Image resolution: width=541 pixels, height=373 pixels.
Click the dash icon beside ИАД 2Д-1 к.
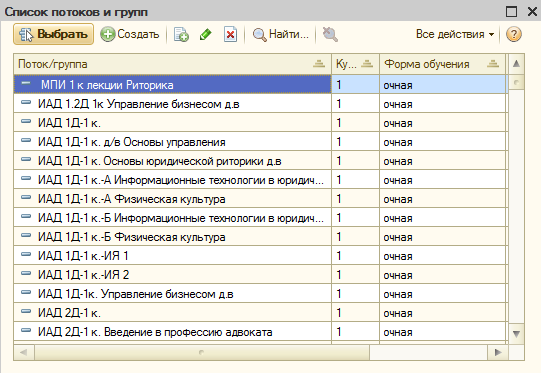(26, 311)
